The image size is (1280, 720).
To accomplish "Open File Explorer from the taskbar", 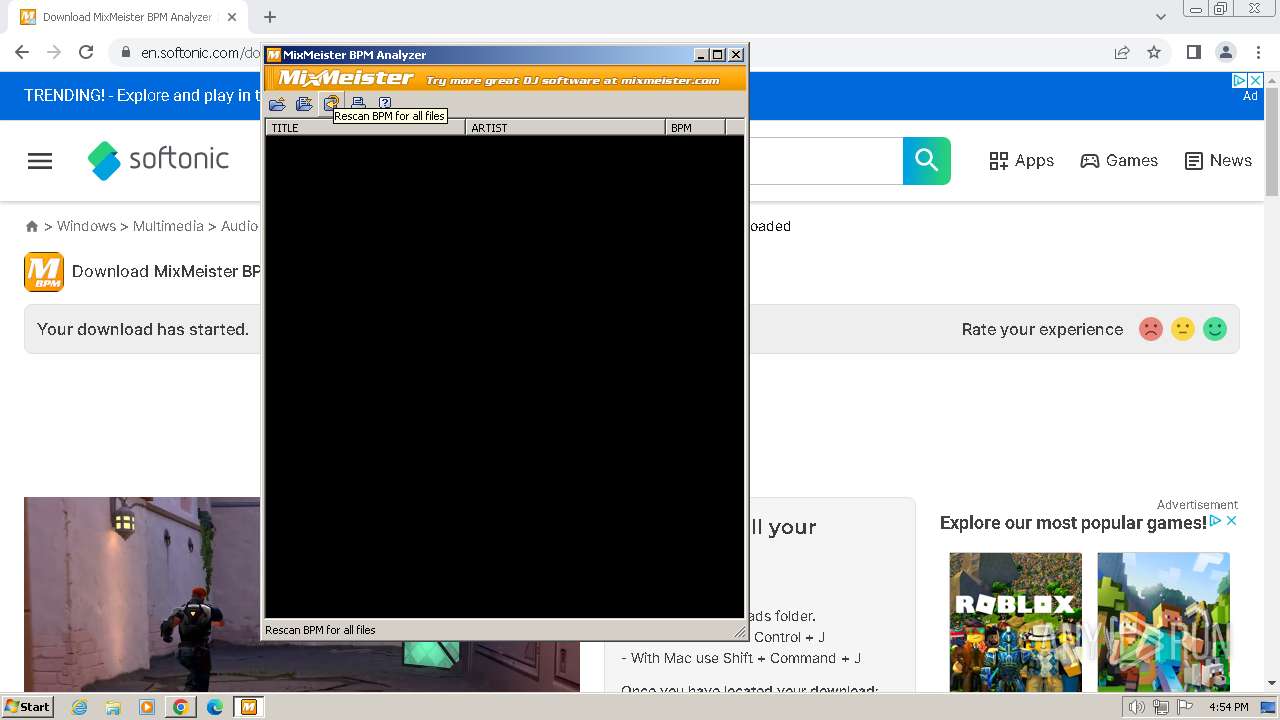I will [x=113, y=707].
